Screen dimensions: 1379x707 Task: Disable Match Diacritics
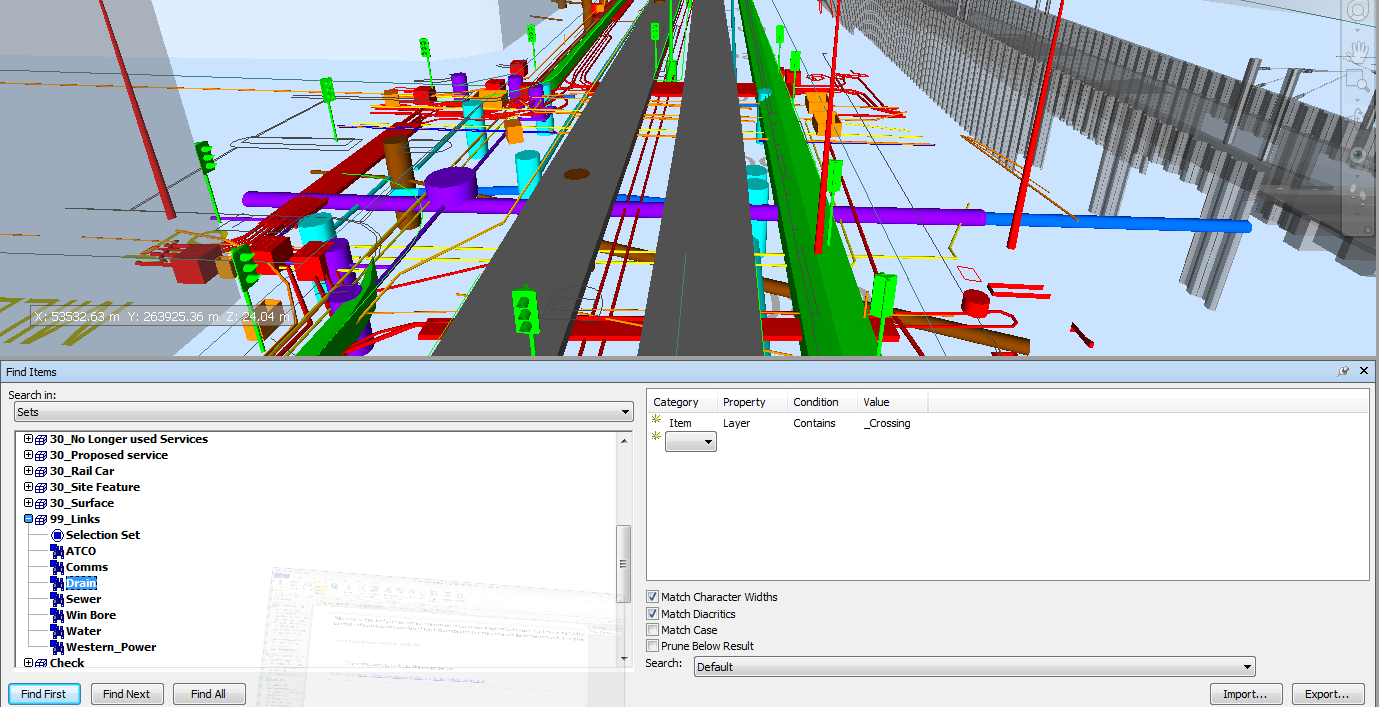tap(653, 613)
